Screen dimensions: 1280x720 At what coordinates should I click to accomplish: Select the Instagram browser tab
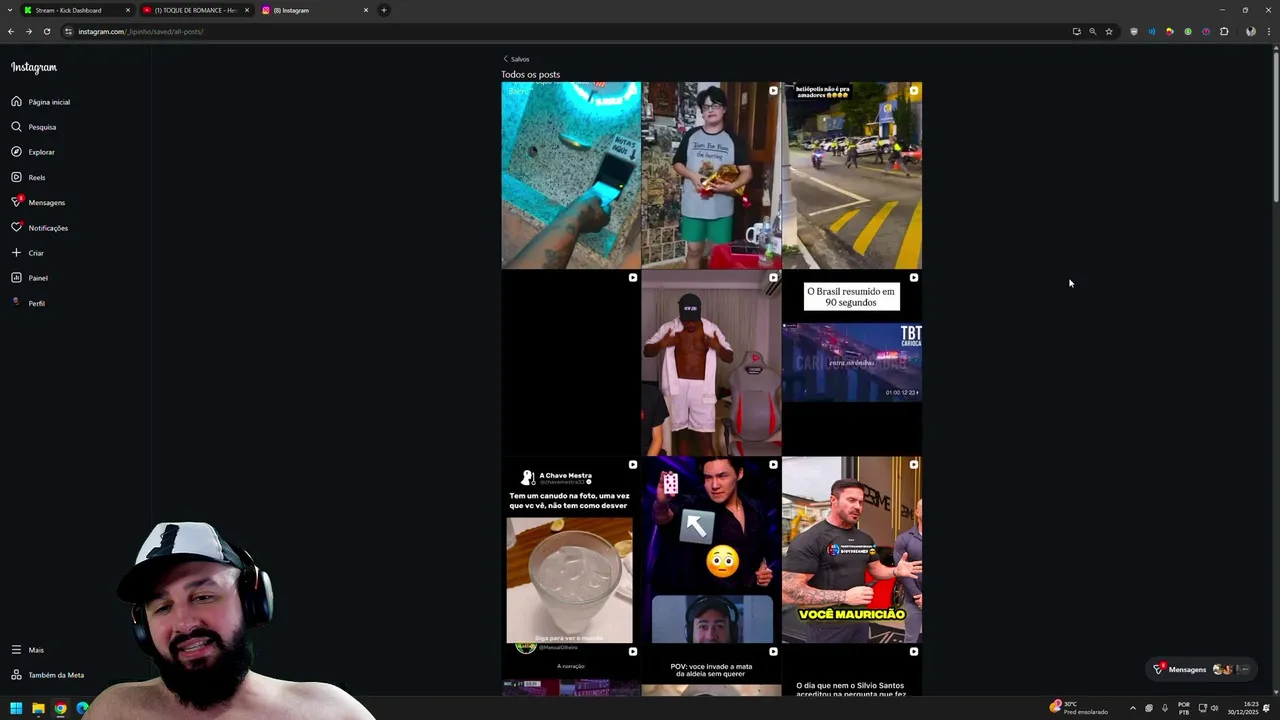(x=314, y=10)
